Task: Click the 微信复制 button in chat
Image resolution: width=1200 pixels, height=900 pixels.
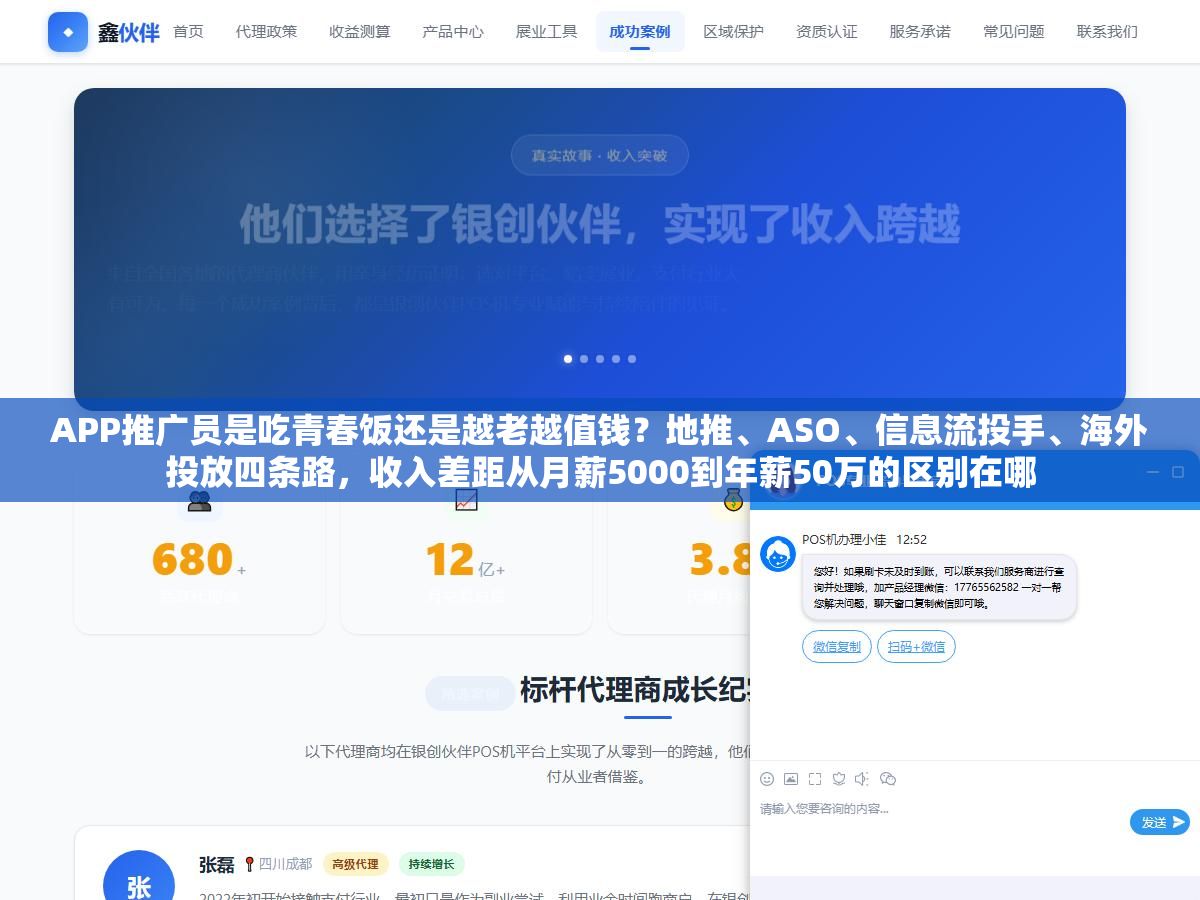Action: [837, 647]
